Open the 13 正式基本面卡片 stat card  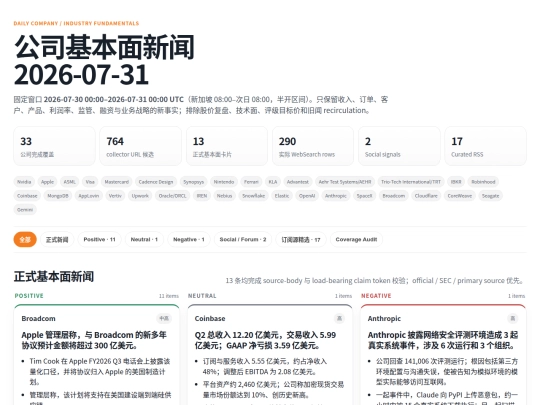coord(227,146)
